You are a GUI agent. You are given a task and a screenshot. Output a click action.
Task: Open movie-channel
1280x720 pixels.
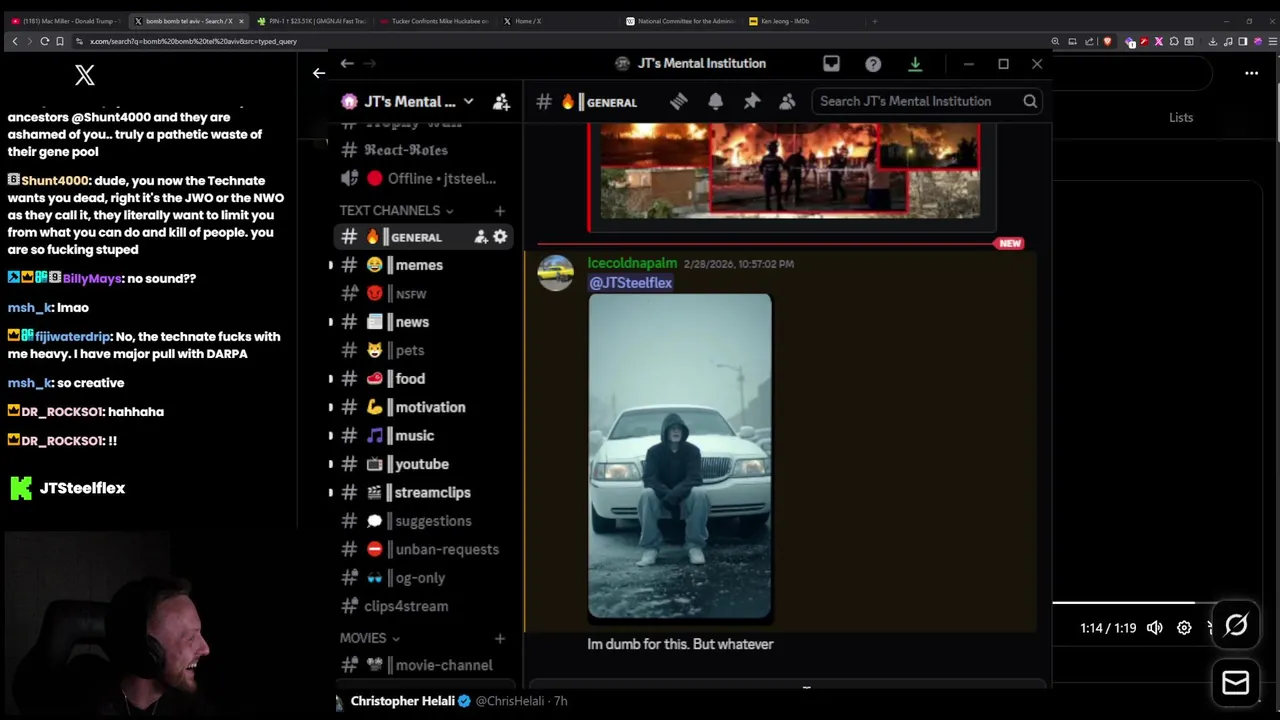click(424, 665)
